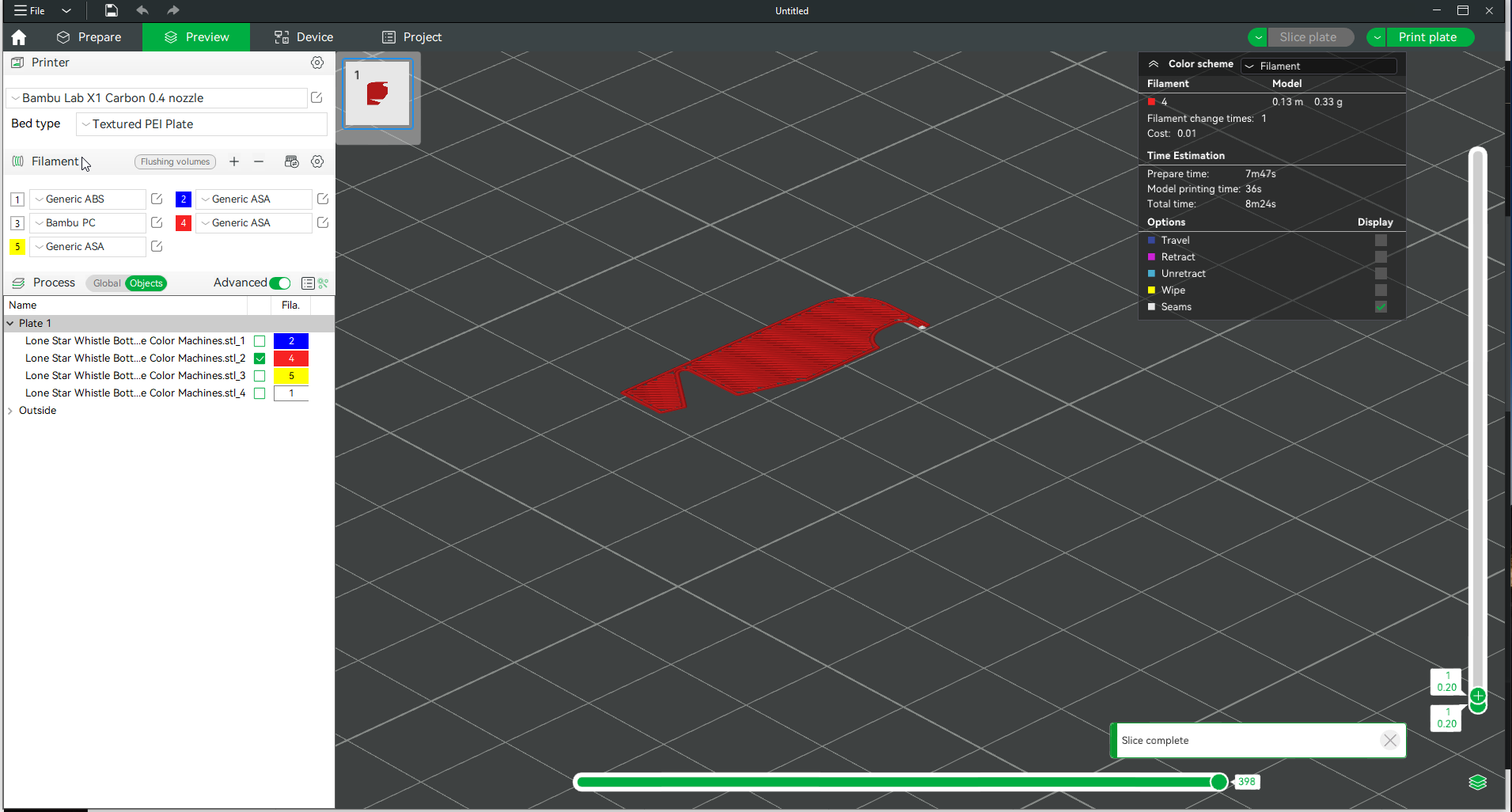Toggle Travel display checkbox
Viewport: 1512px width, 812px height.
click(x=1381, y=240)
